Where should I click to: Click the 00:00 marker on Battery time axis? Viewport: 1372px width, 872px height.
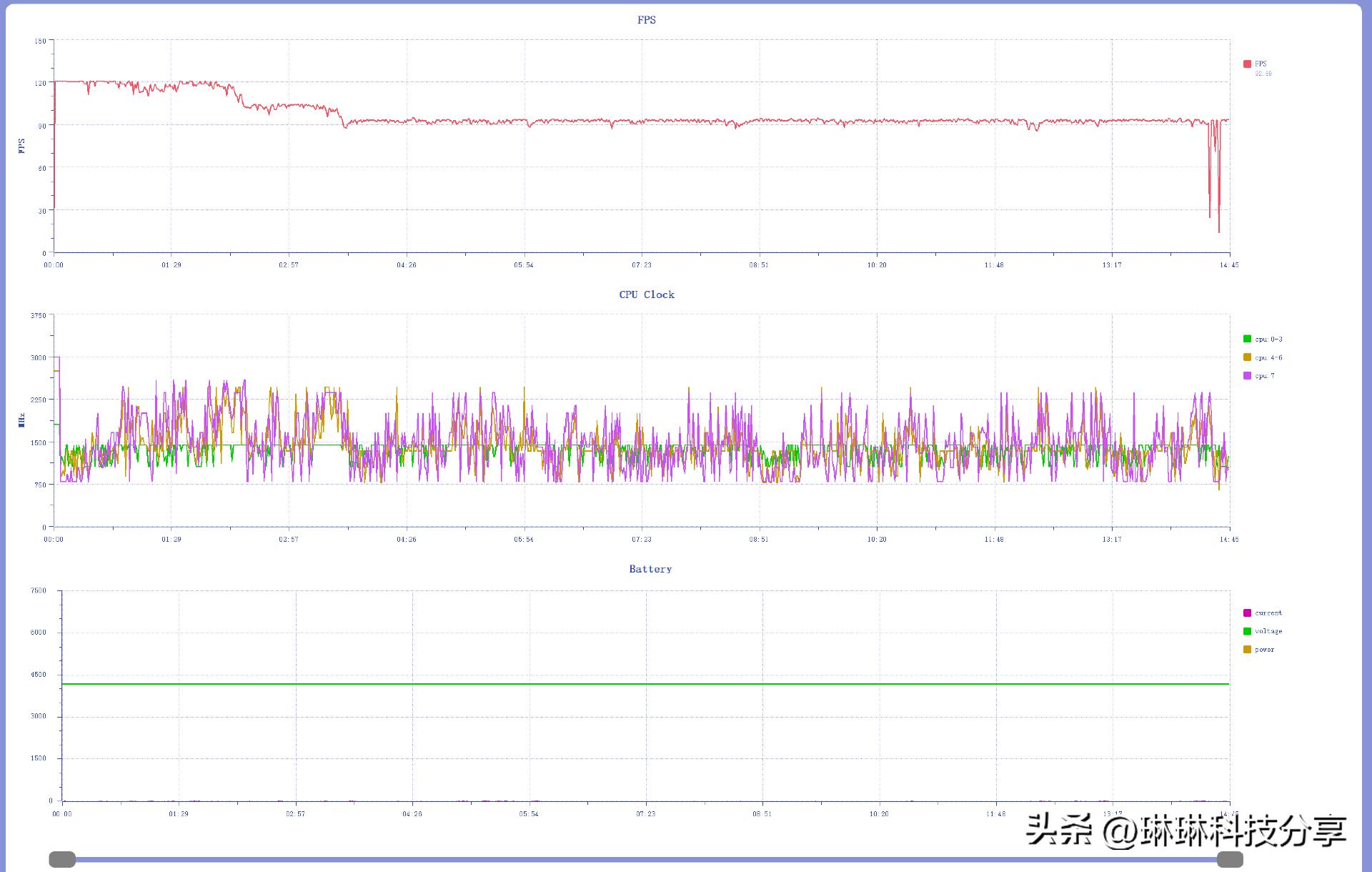pyautogui.click(x=62, y=814)
